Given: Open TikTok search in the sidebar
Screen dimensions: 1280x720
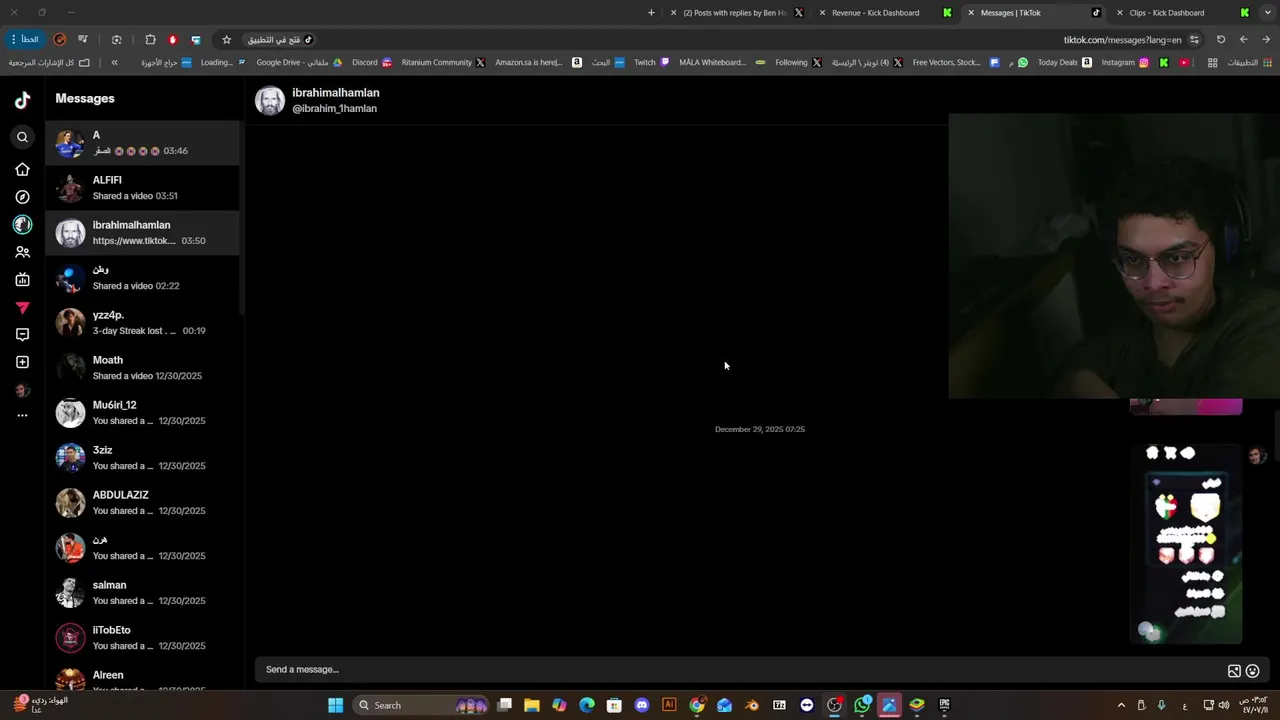Looking at the screenshot, I should [22, 137].
